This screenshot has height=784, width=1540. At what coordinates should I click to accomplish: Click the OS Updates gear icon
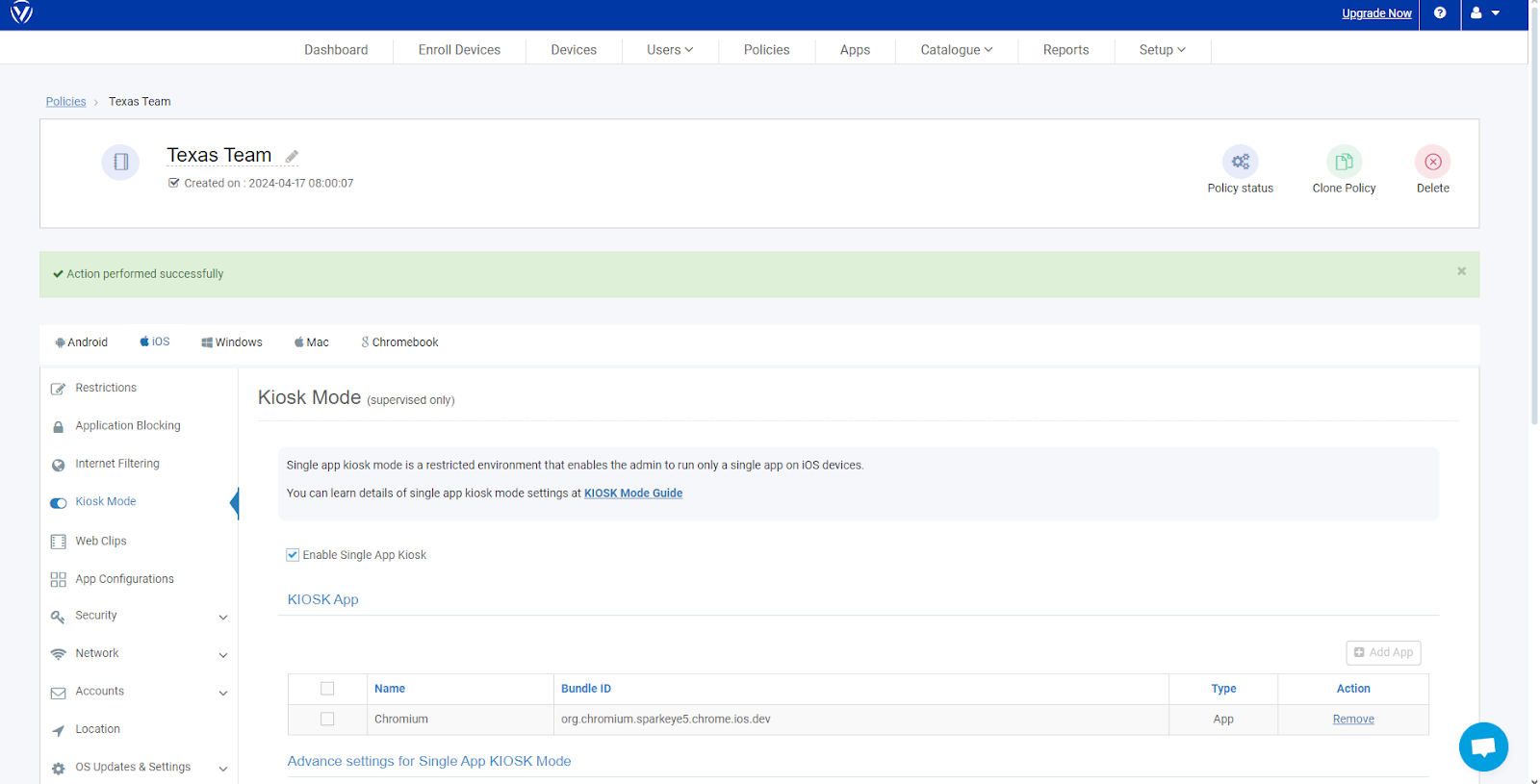click(x=58, y=768)
